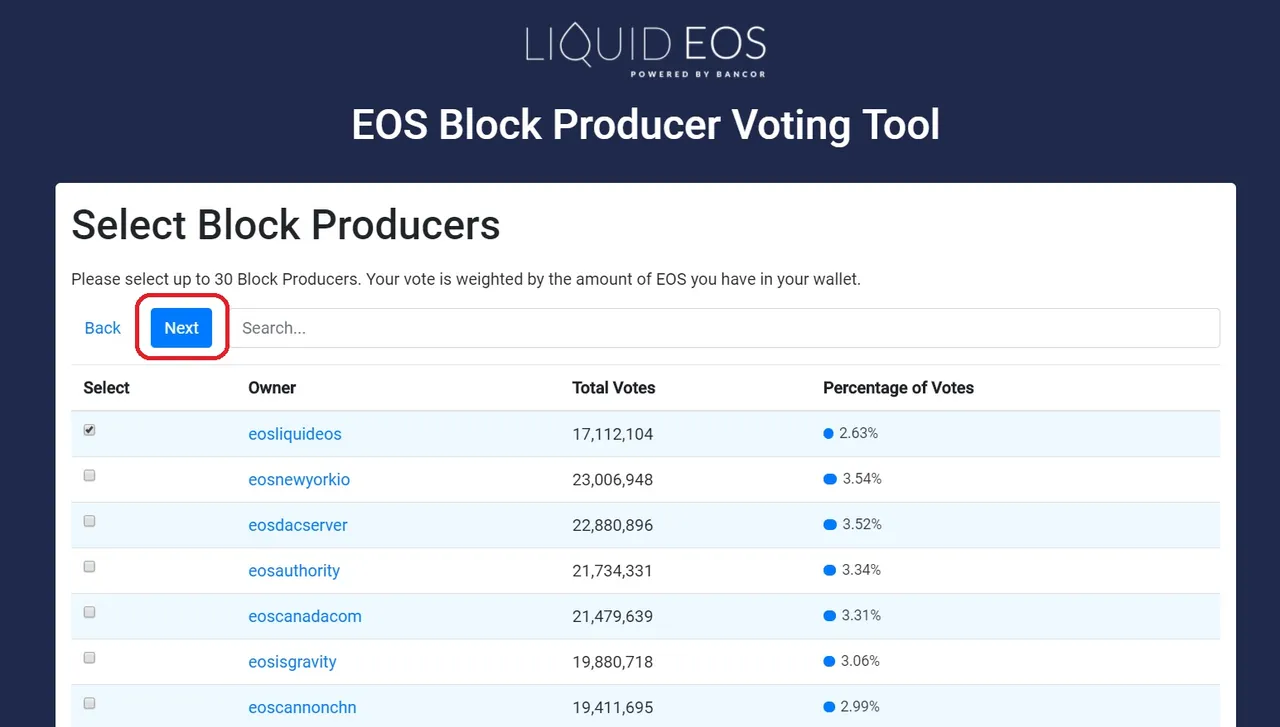Open the eosliquideos owner link
Screen dimensions: 1280x727
[x=295, y=434]
